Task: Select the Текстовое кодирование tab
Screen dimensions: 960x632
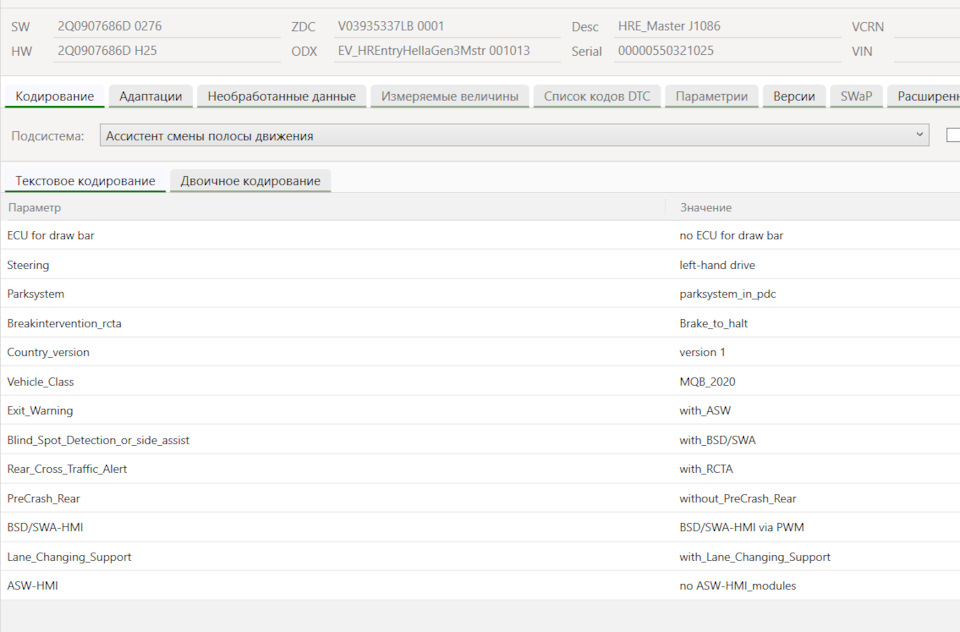Action: [85, 181]
